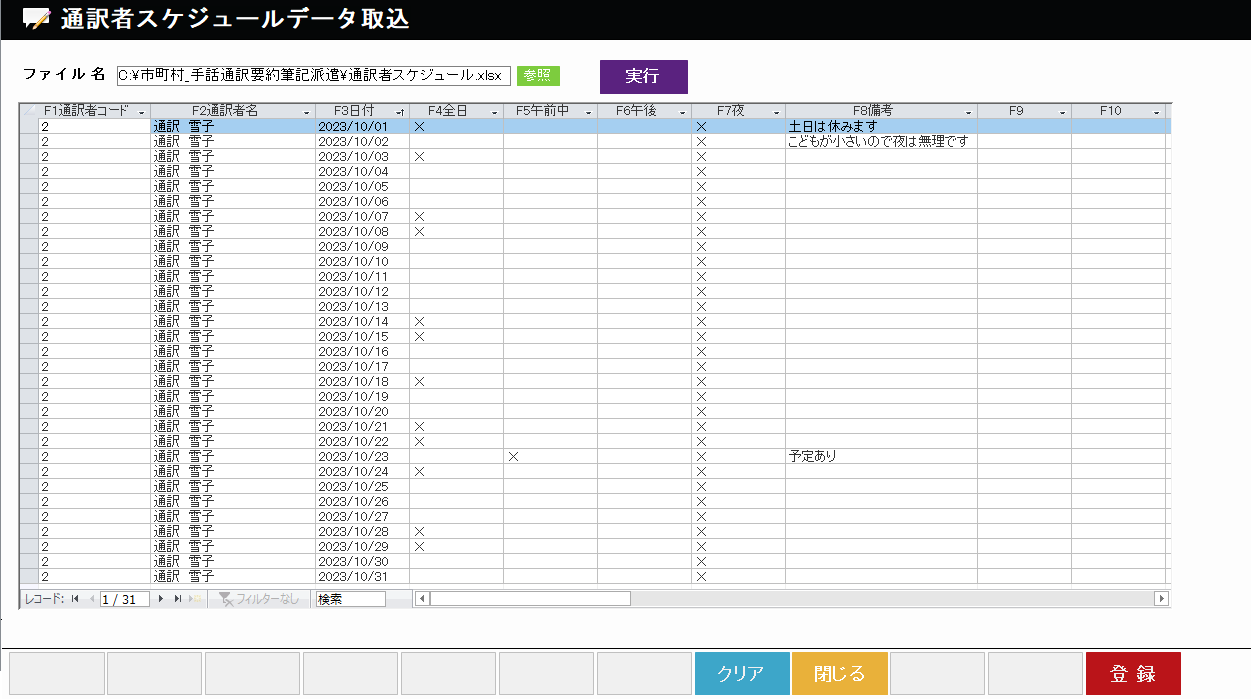Open F5午前中 column dropdown arrow
The width and height of the screenshot is (1251, 699).
588,112
